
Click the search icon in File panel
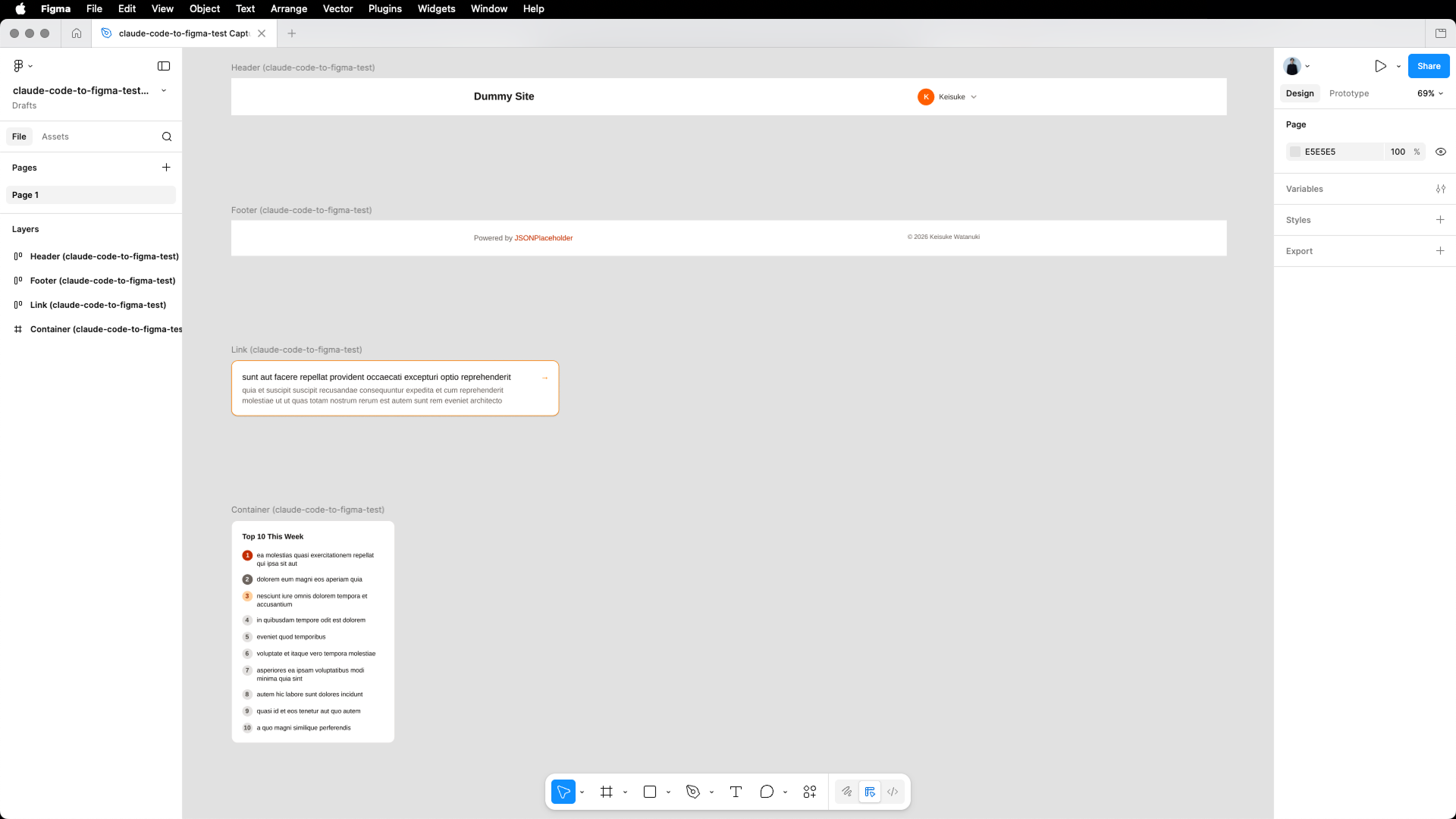[x=167, y=136]
